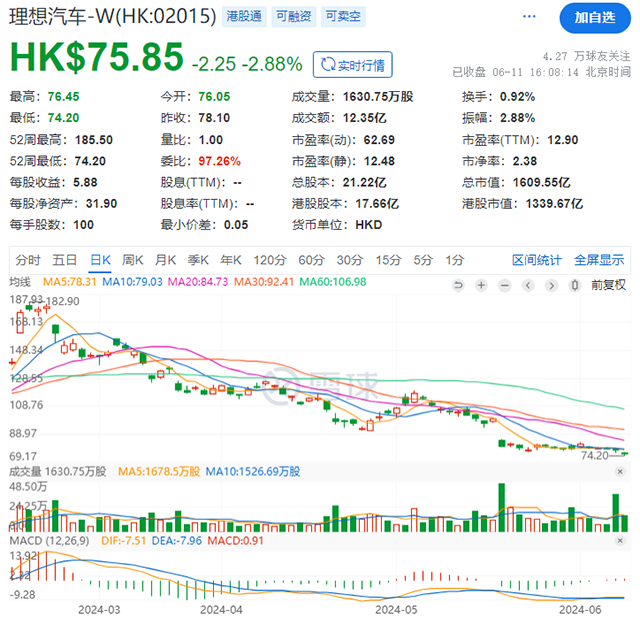Click the MA60:106.98 legend label

tap(333, 282)
